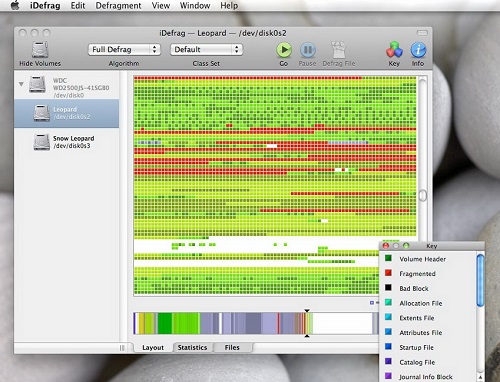Open the Key legend from toolbar
500x382 pixels.
[x=394, y=50]
